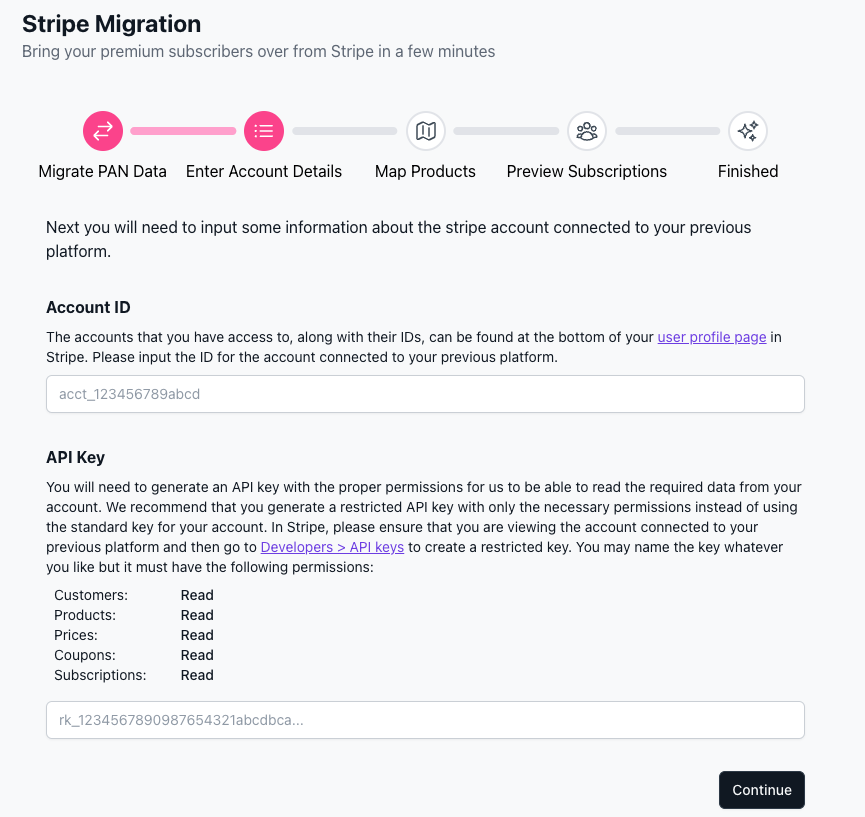This screenshot has height=817, width=865.
Task: Click the Stripe Migration heading
Action: pos(111,24)
